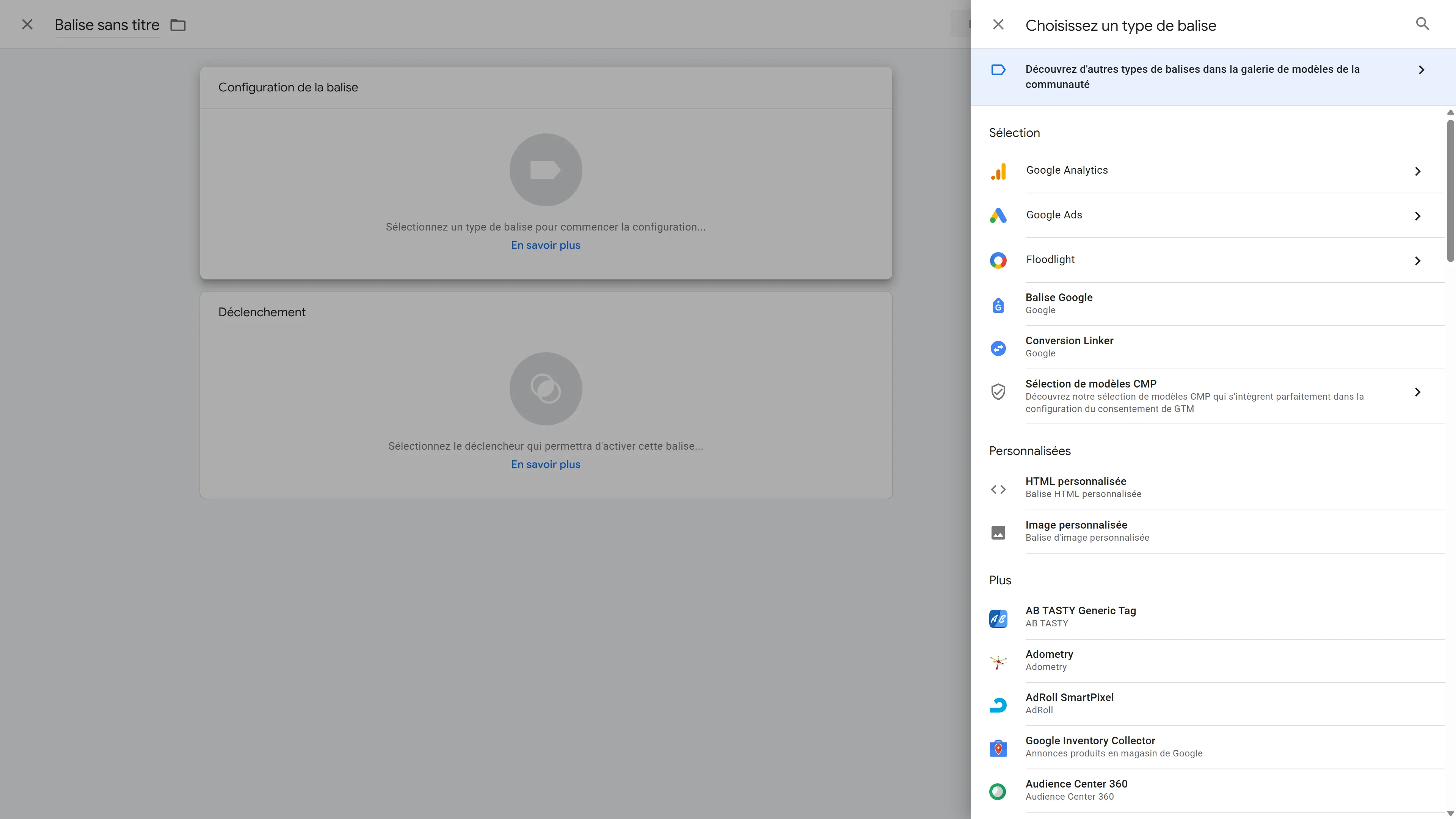Image resolution: width=1456 pixels, height=819 pixels.
Task: Click the AB TASTY Generic Tag icon
Action: [x=998, y=618]
